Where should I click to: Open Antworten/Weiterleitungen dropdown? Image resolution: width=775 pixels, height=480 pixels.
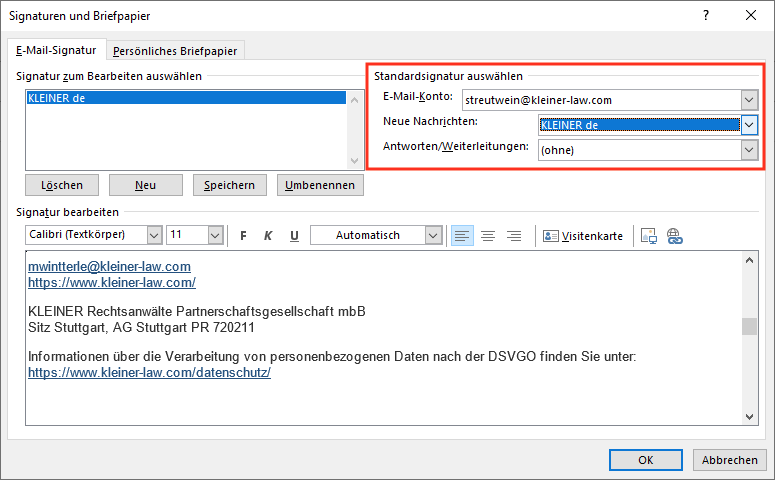(749, 150)
